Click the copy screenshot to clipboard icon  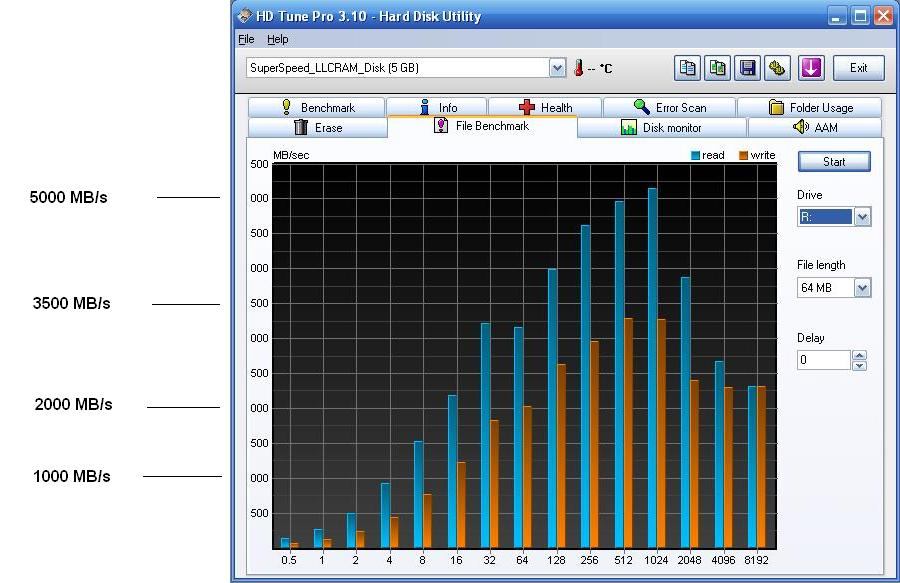717,68
